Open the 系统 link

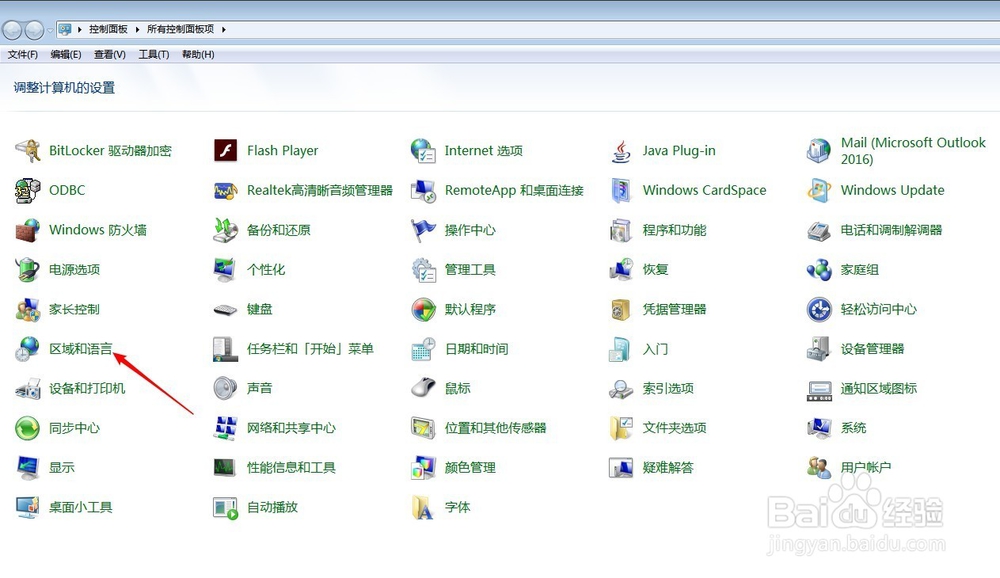click(853, 427)
